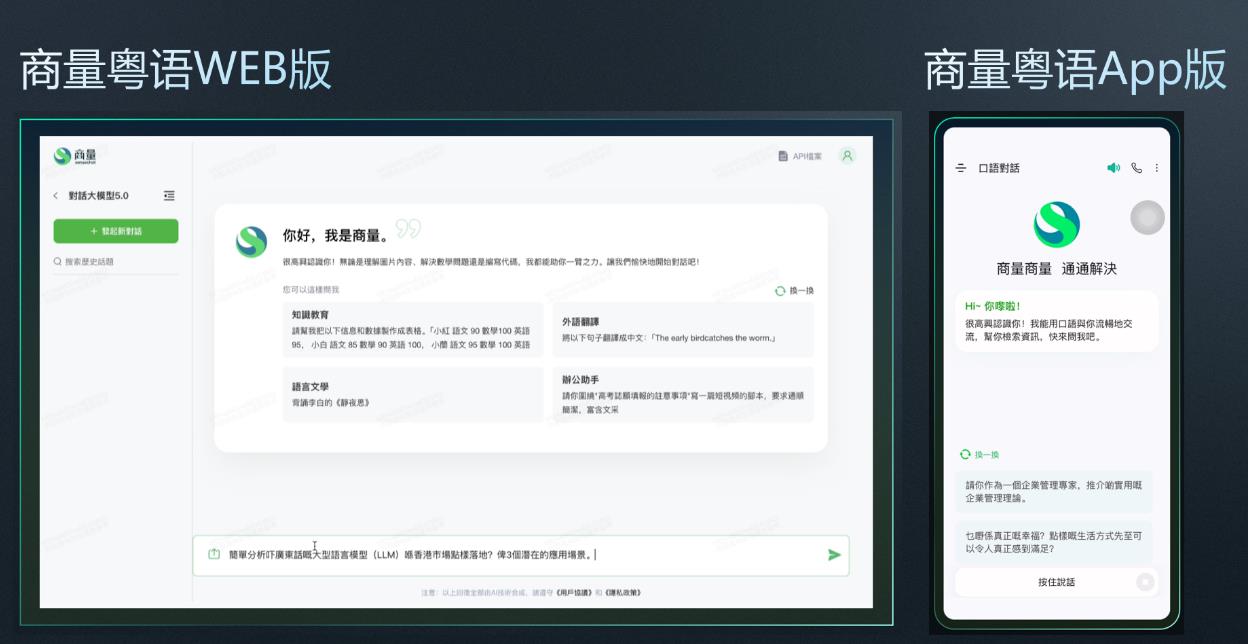Click the back chevron beside 對話大模型5.0
The width and height of the screenshot is (1248, 644).
[56, 196]
